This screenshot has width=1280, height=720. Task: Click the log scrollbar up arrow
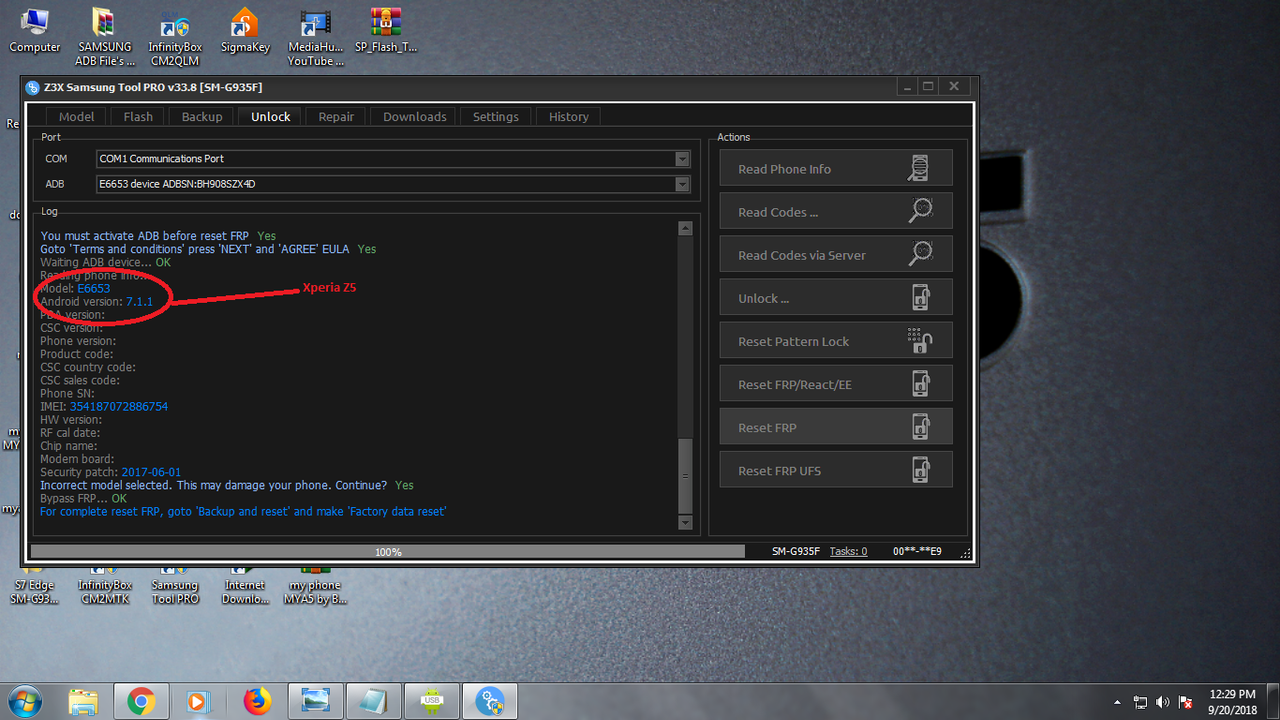click(684, 228)
